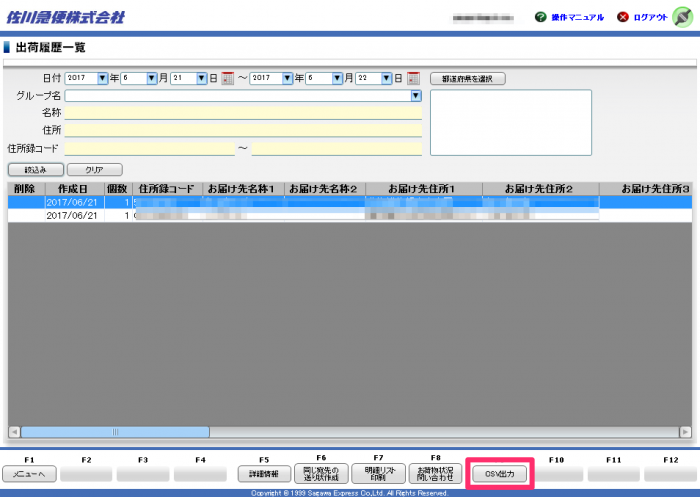Screen dimensions: 700x497
Task: Click the green help question mark icon
Action: tap(541, 17)
